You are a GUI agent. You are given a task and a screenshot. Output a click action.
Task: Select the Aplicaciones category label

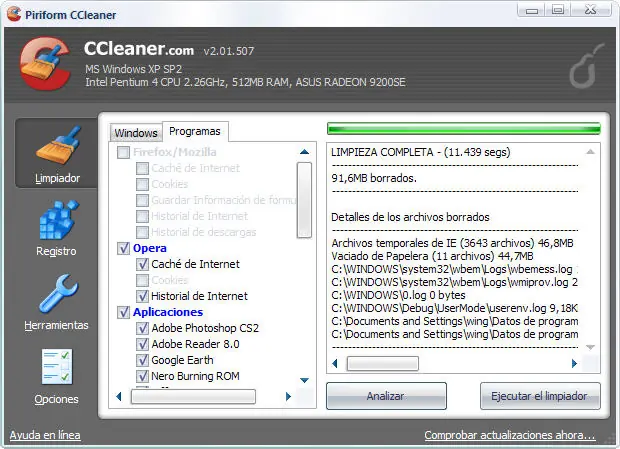coord(168,312)
